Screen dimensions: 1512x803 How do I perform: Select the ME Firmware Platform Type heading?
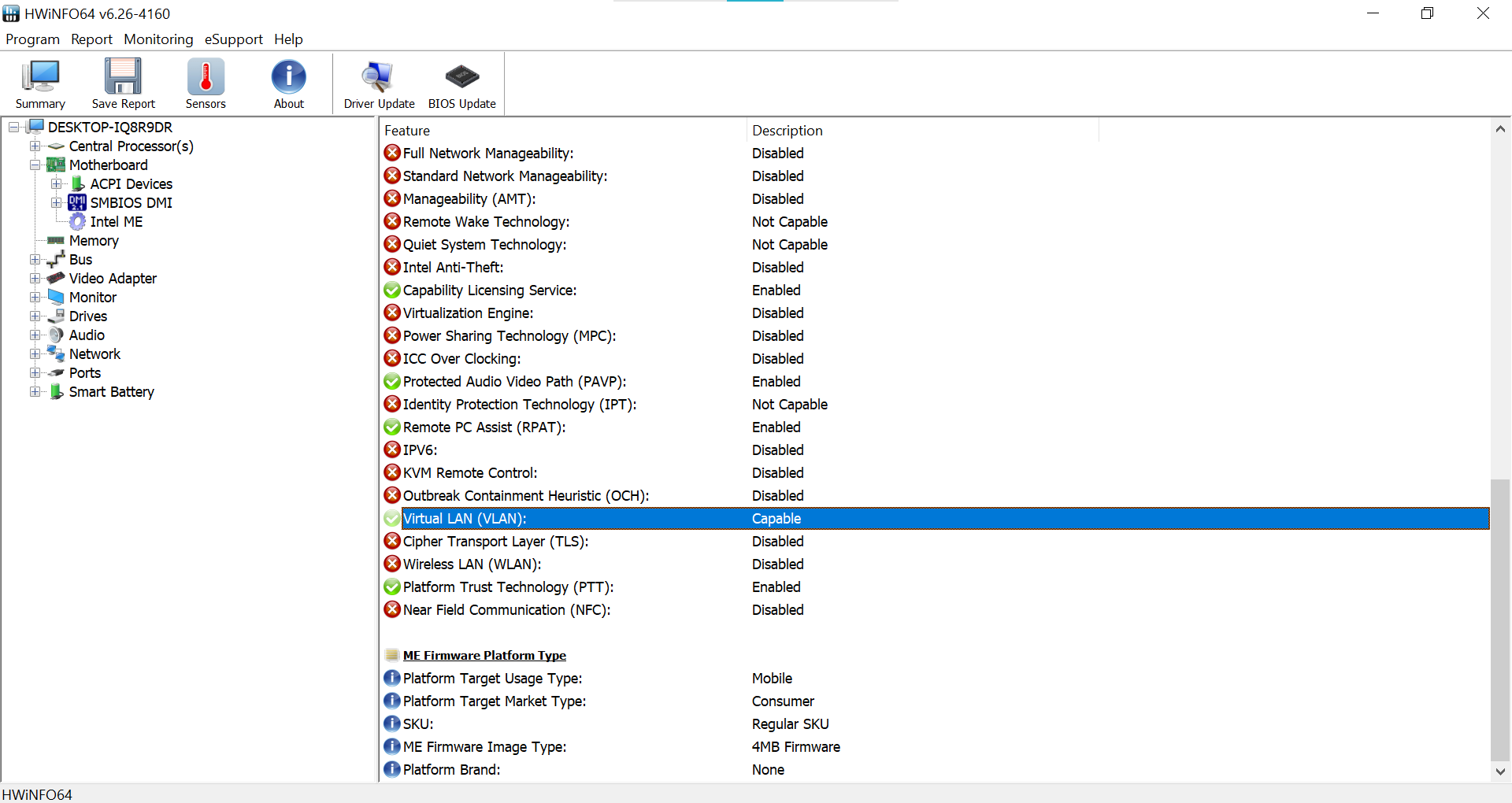click(484, 655)
